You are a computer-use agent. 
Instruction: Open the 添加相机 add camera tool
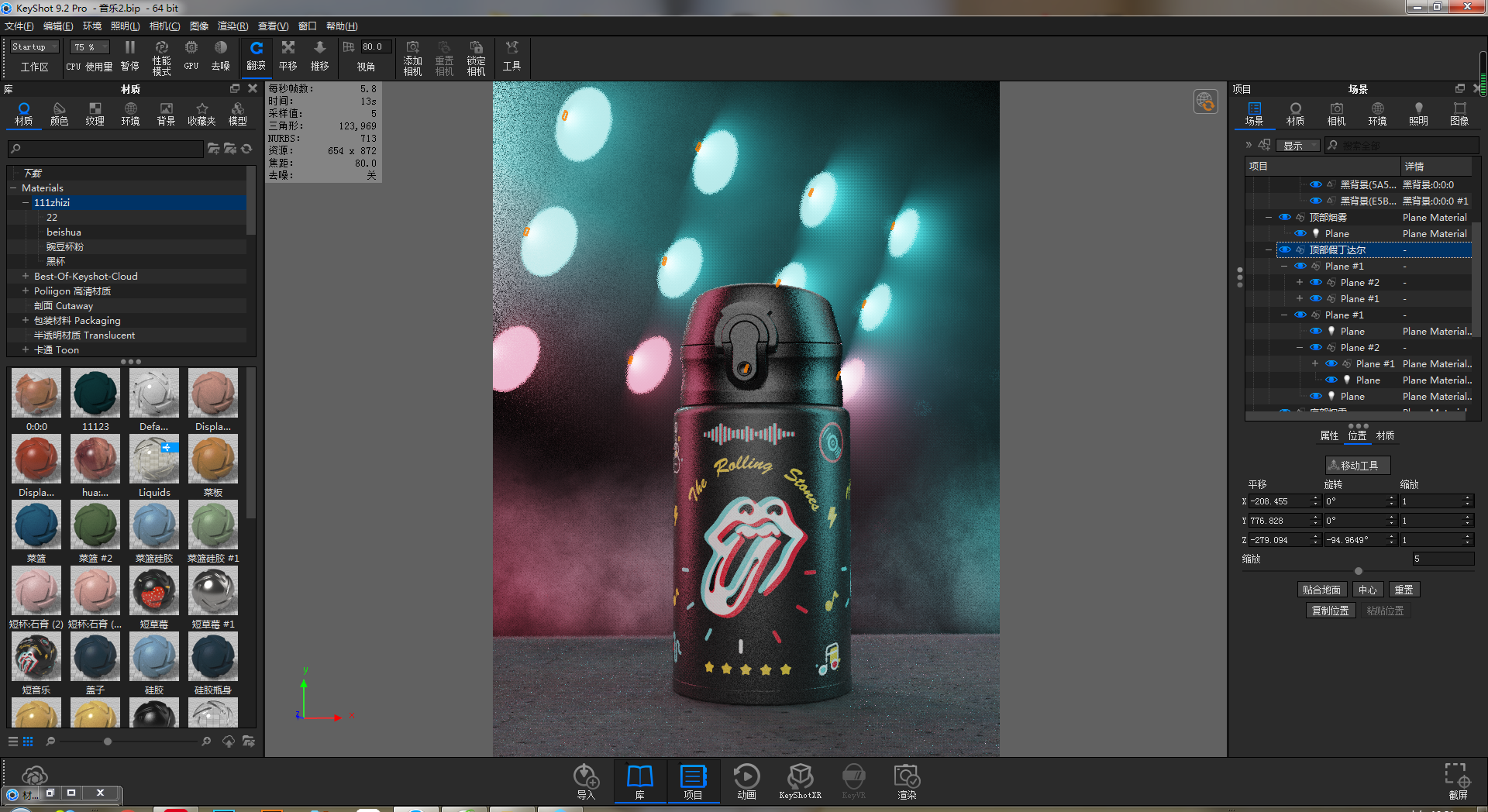coord(412,56)
